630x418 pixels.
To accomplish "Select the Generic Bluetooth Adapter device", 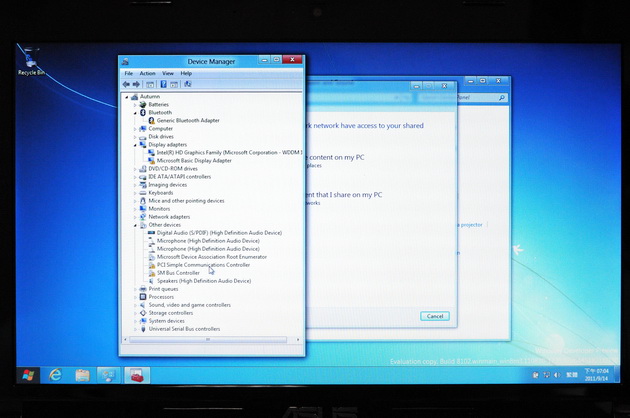I will pyautogui.click(x=187, y=121).
